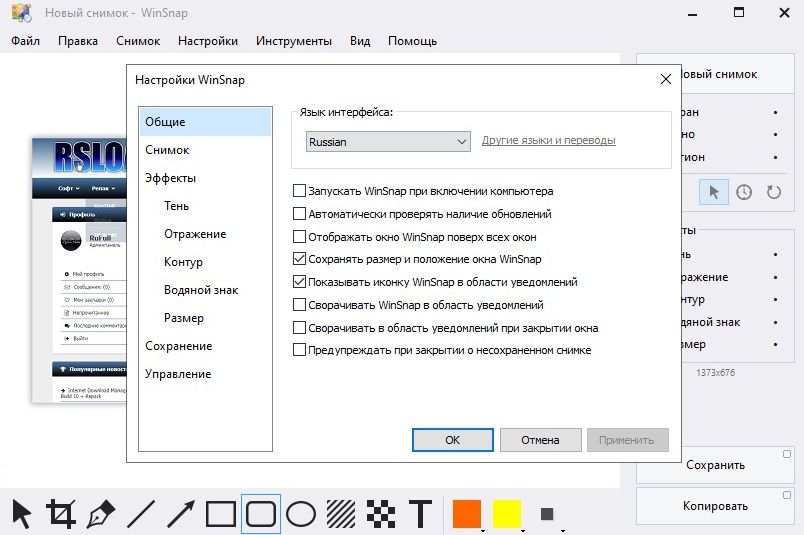
Task: Enable Сворачивать WinSnap в область уведомлений
Action: 299,305
